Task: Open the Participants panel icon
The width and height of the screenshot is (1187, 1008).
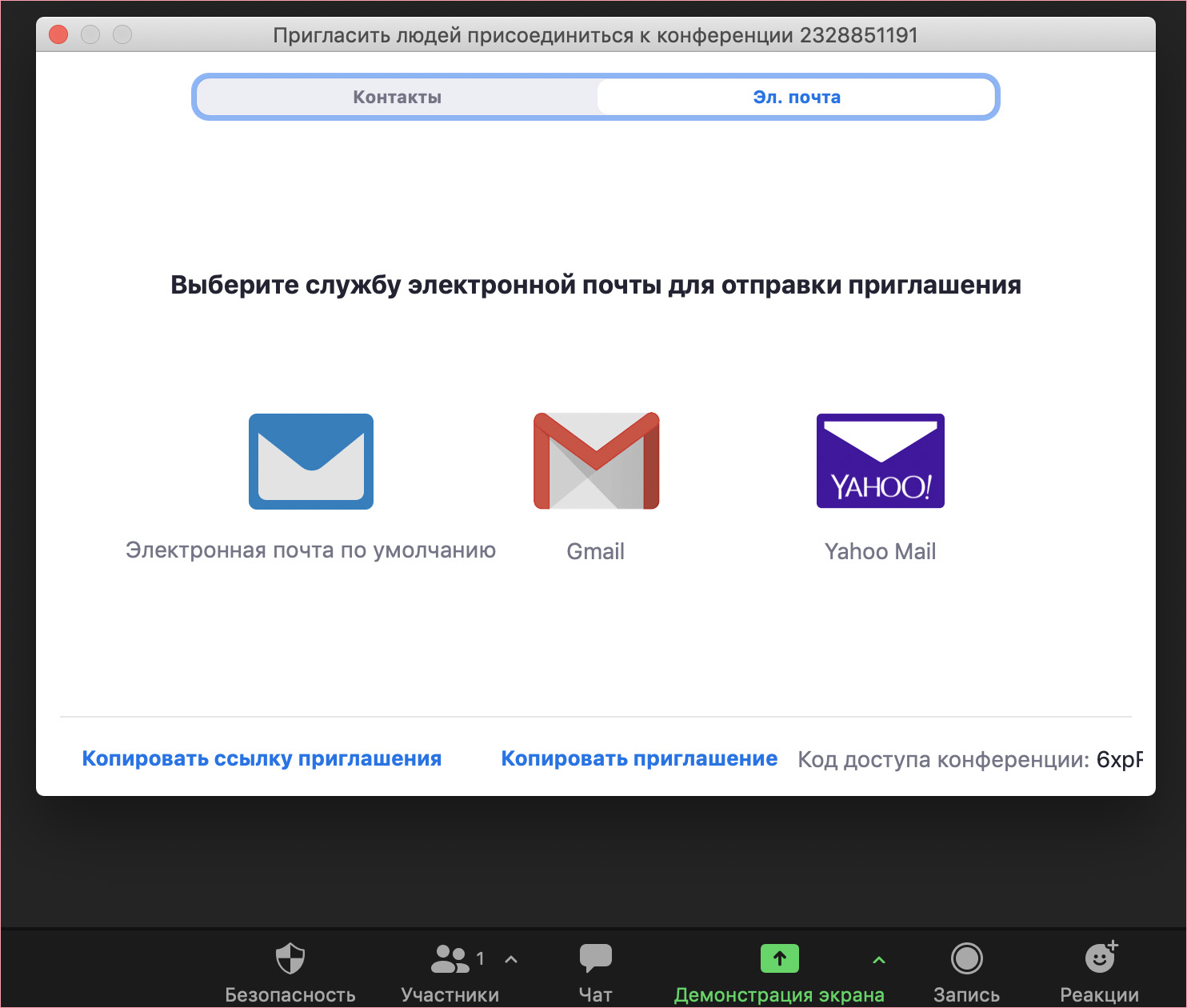Action: coord(450,958)
